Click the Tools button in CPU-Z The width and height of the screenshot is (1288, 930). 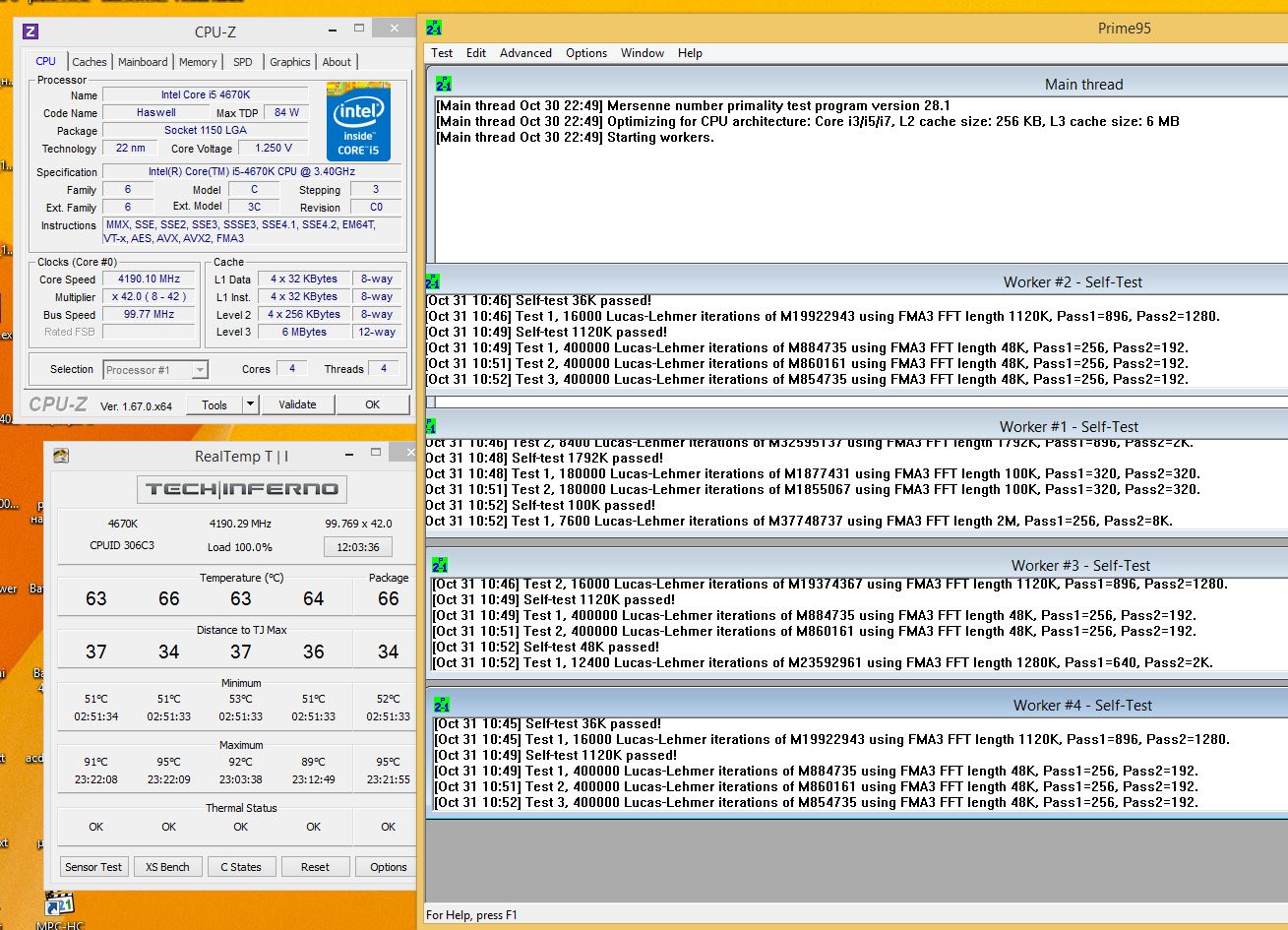click(x=215, y=404)
